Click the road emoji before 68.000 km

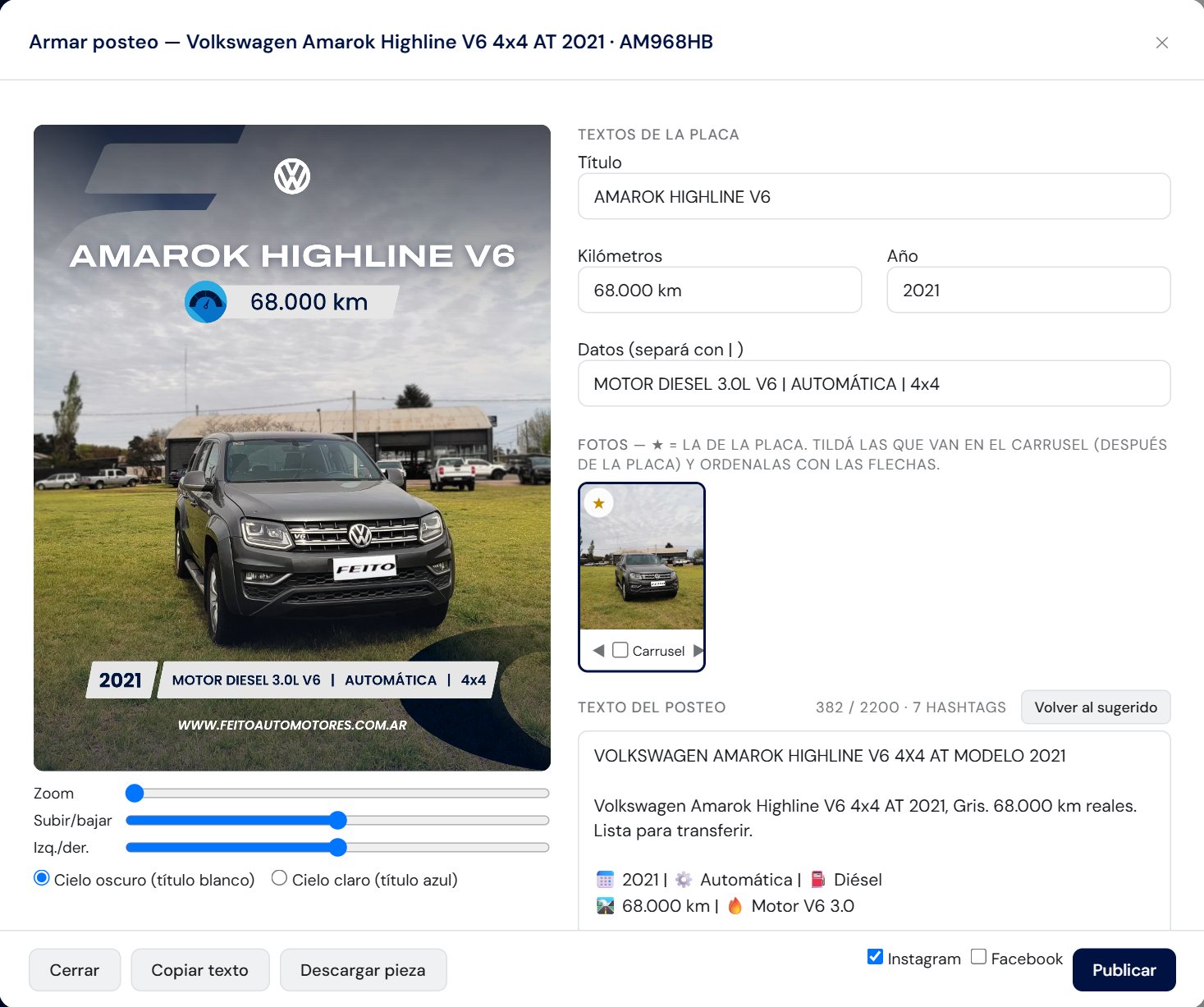(x=605, y=906)
